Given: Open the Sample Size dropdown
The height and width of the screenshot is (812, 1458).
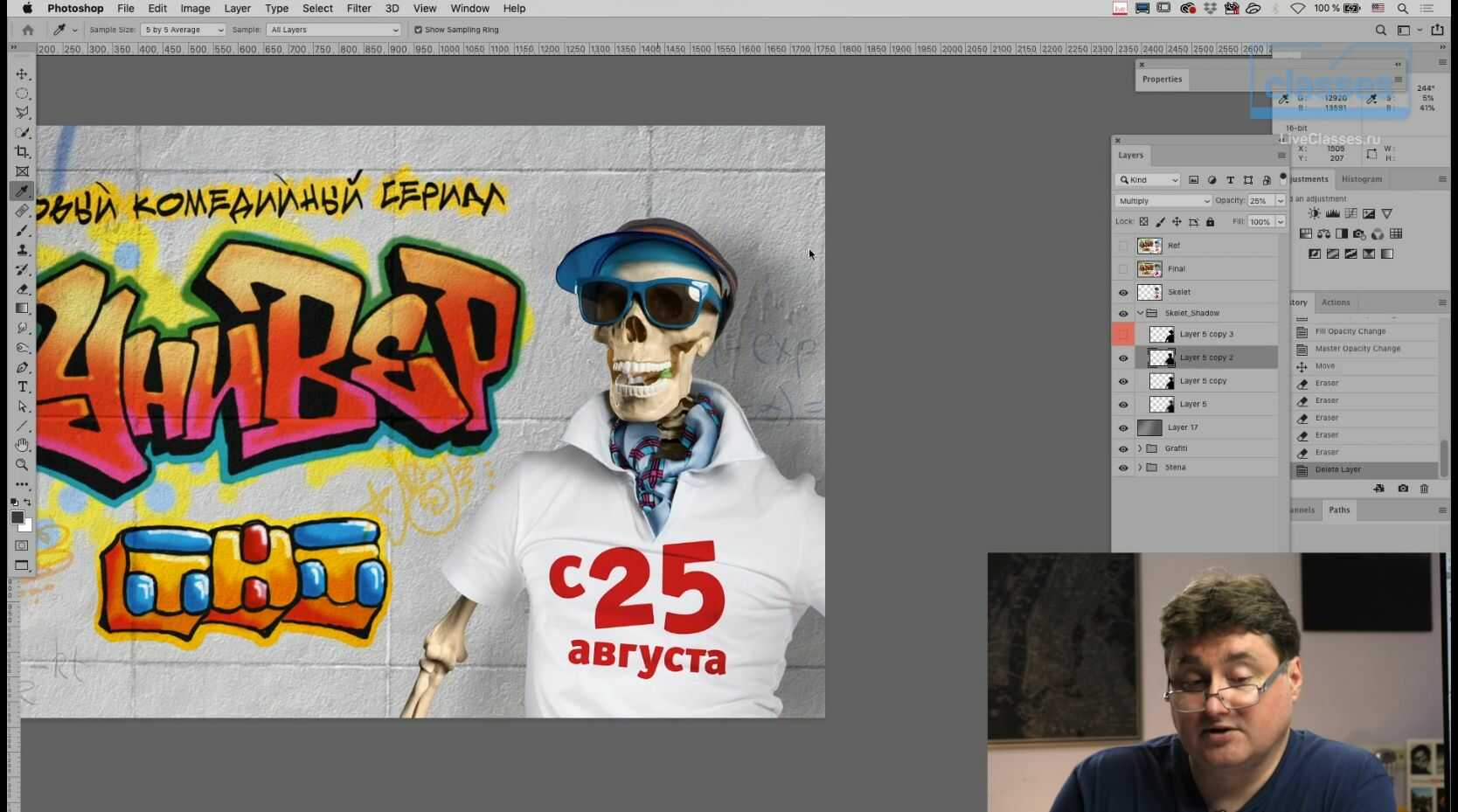Looking at the screenshot, I should (184, 30).
